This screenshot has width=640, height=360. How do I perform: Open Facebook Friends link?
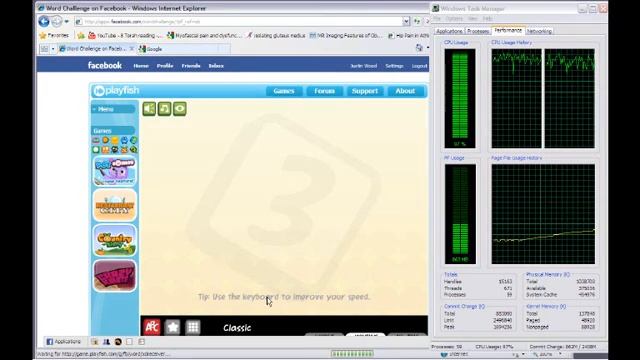[x=191, y=66]
